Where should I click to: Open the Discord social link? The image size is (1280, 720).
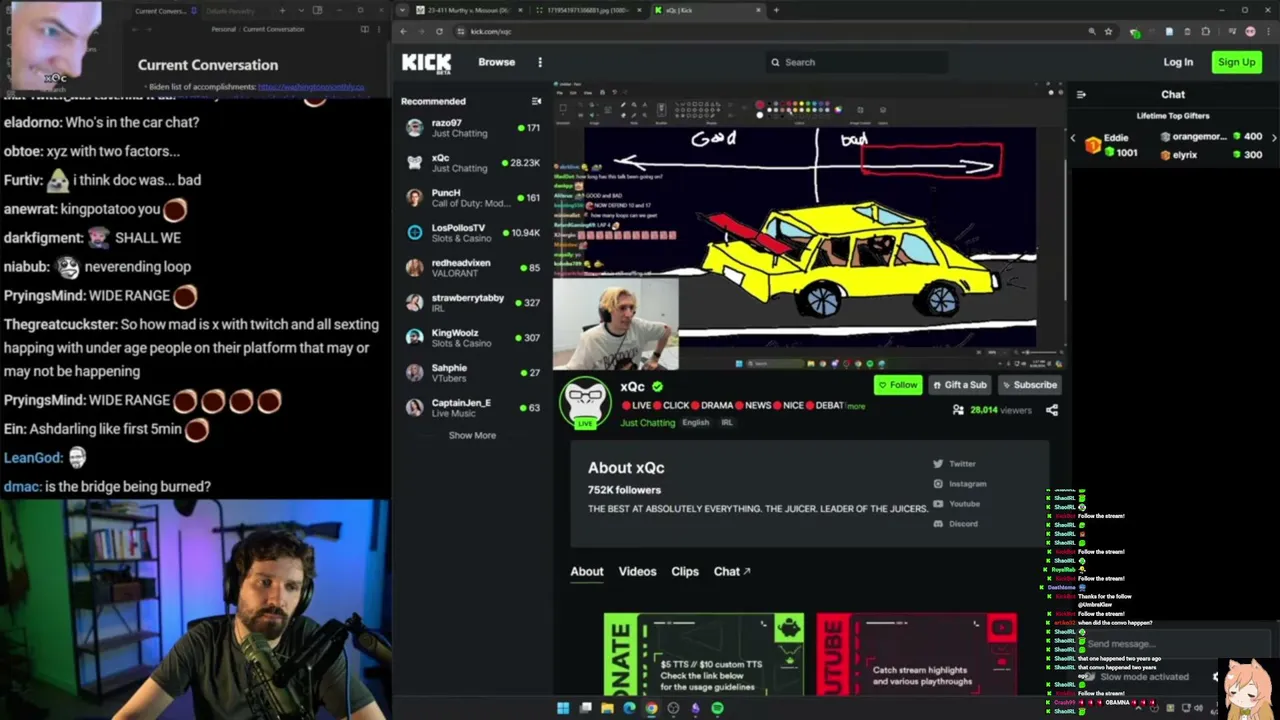coord(955,524)
